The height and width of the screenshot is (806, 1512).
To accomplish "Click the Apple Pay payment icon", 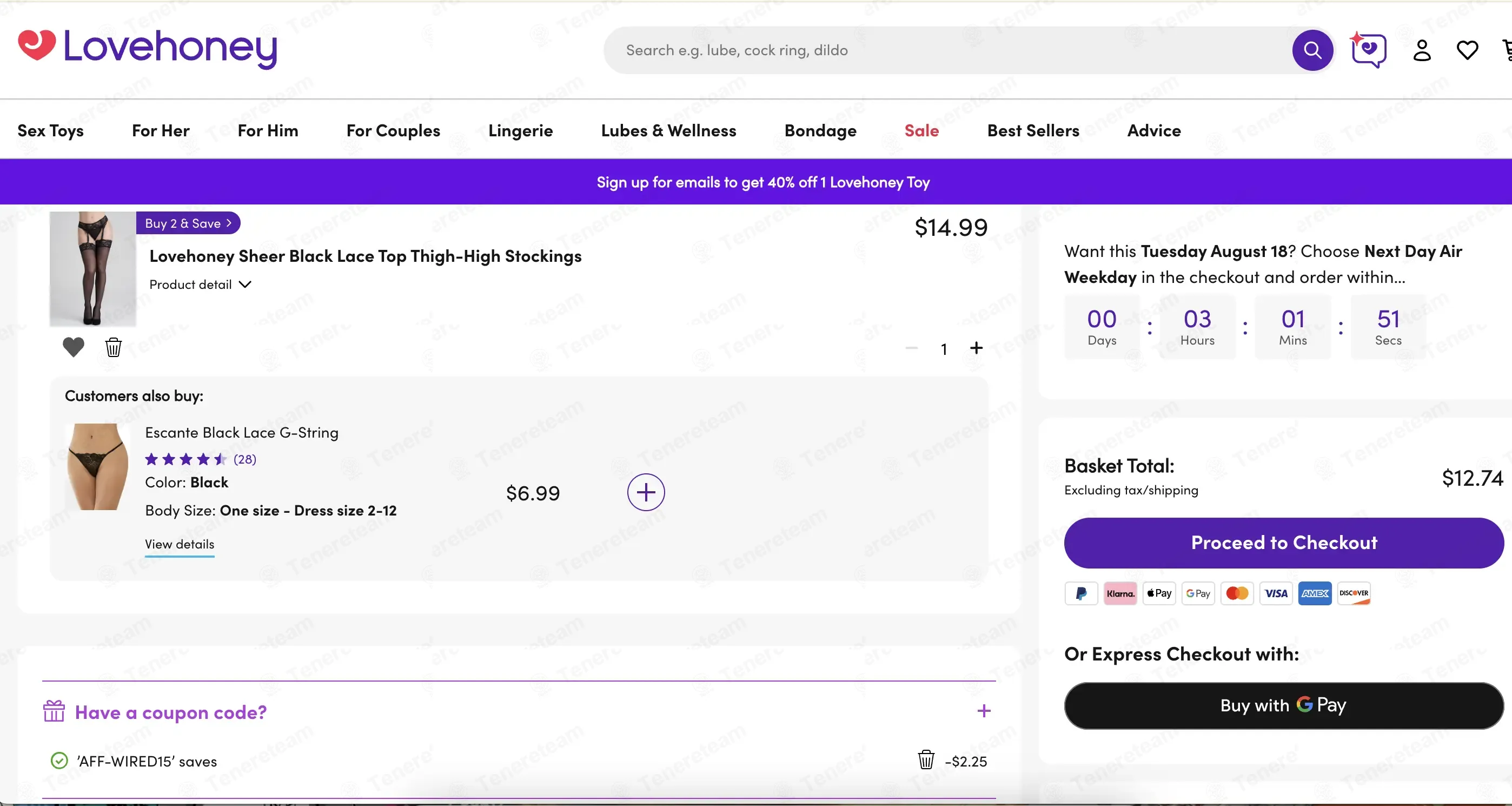I will coord(1159,593).
